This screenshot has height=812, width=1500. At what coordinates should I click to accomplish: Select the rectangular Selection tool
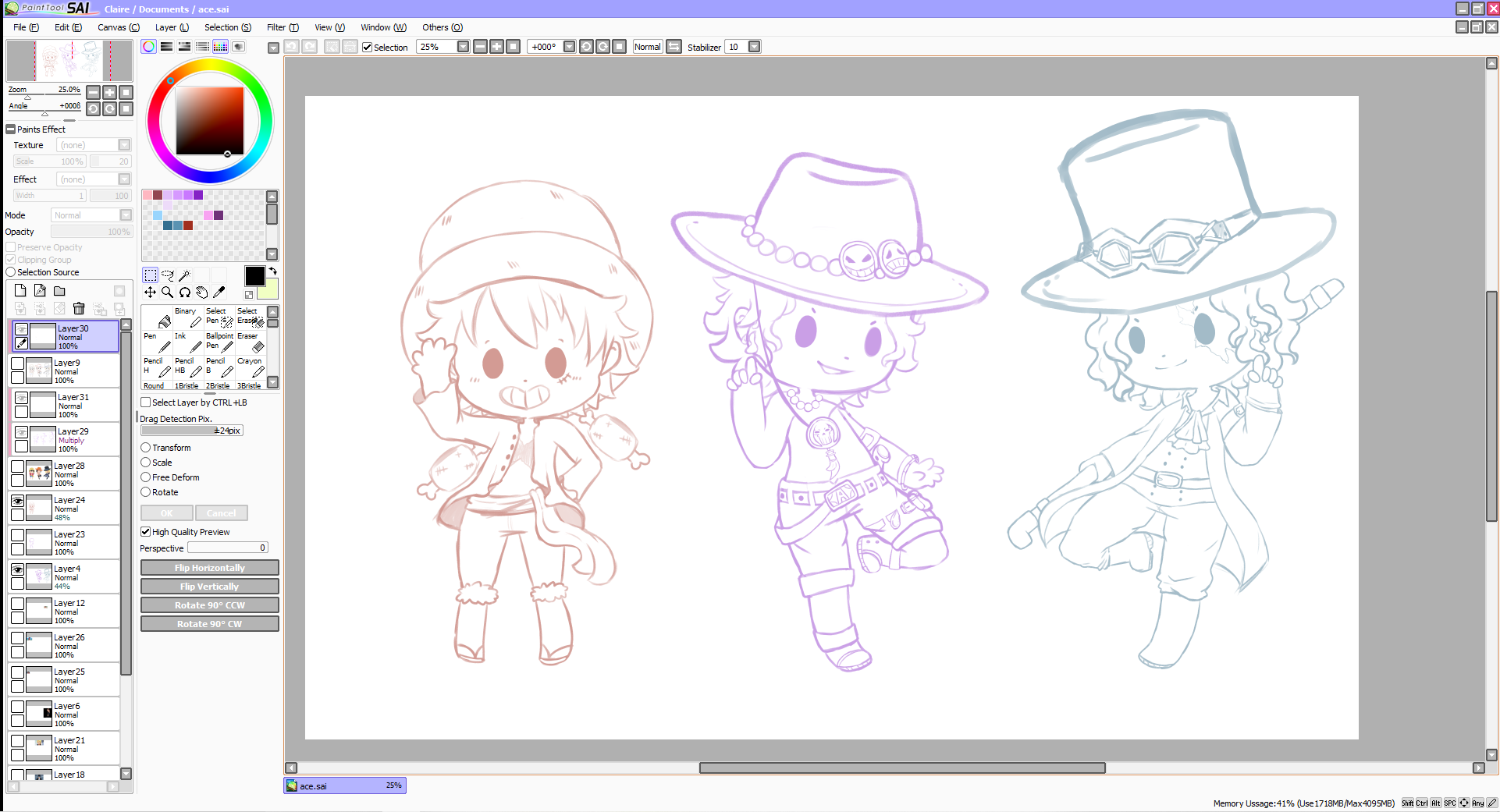[x=150, y=275]
